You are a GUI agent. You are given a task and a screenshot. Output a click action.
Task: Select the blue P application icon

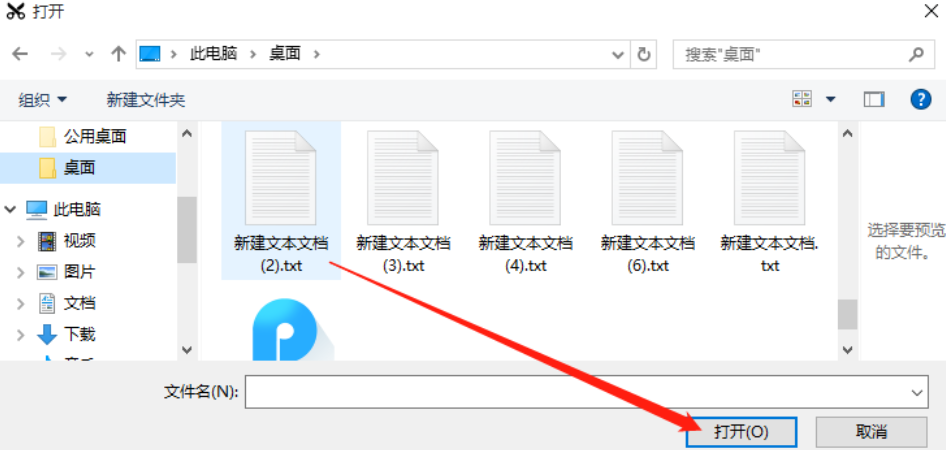click(293, 329)
